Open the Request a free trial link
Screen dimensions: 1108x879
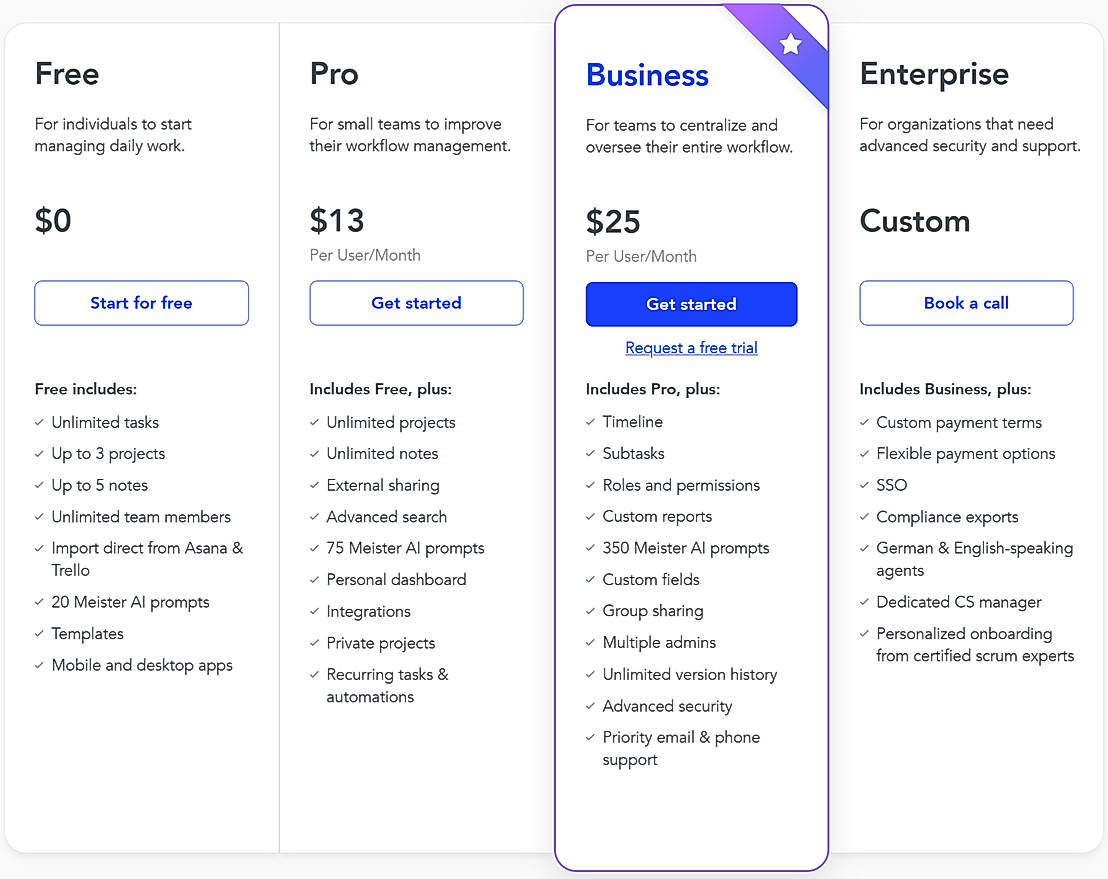click(691, 348)
